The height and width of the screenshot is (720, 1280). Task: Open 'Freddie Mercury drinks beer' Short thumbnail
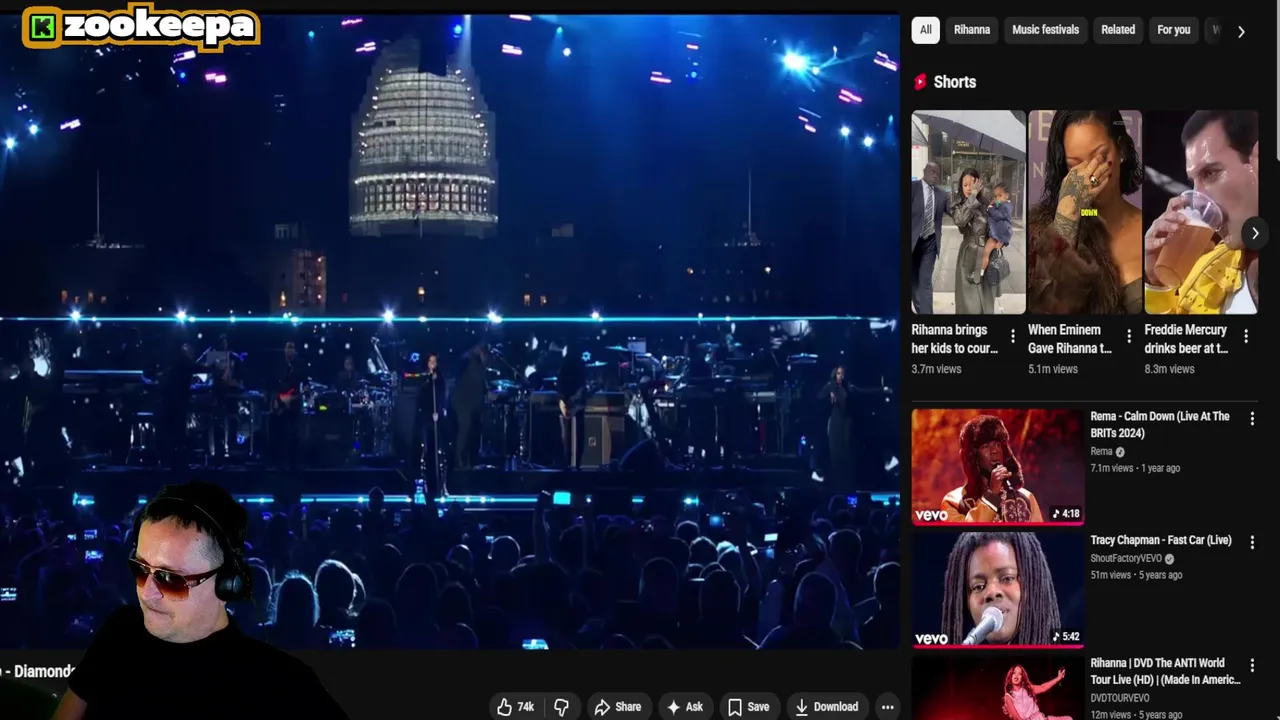click(x=1201, y=212)
